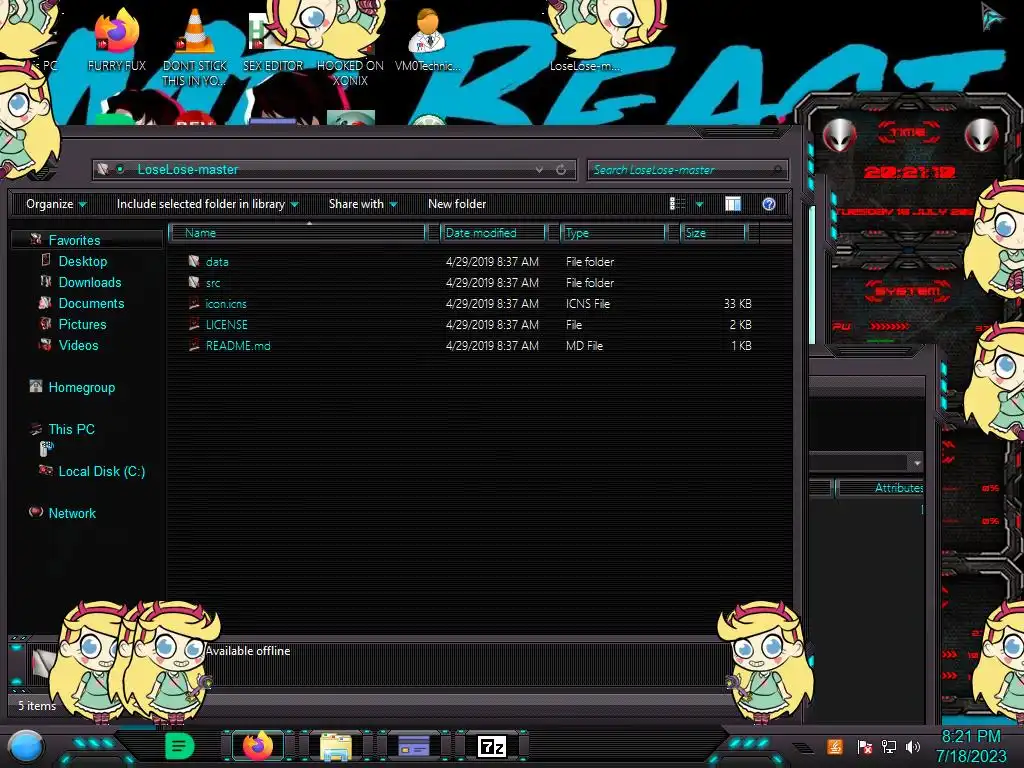Go to Downloads in Favorites
Viewport: 1024px width, 768px height.
[90, 282]
